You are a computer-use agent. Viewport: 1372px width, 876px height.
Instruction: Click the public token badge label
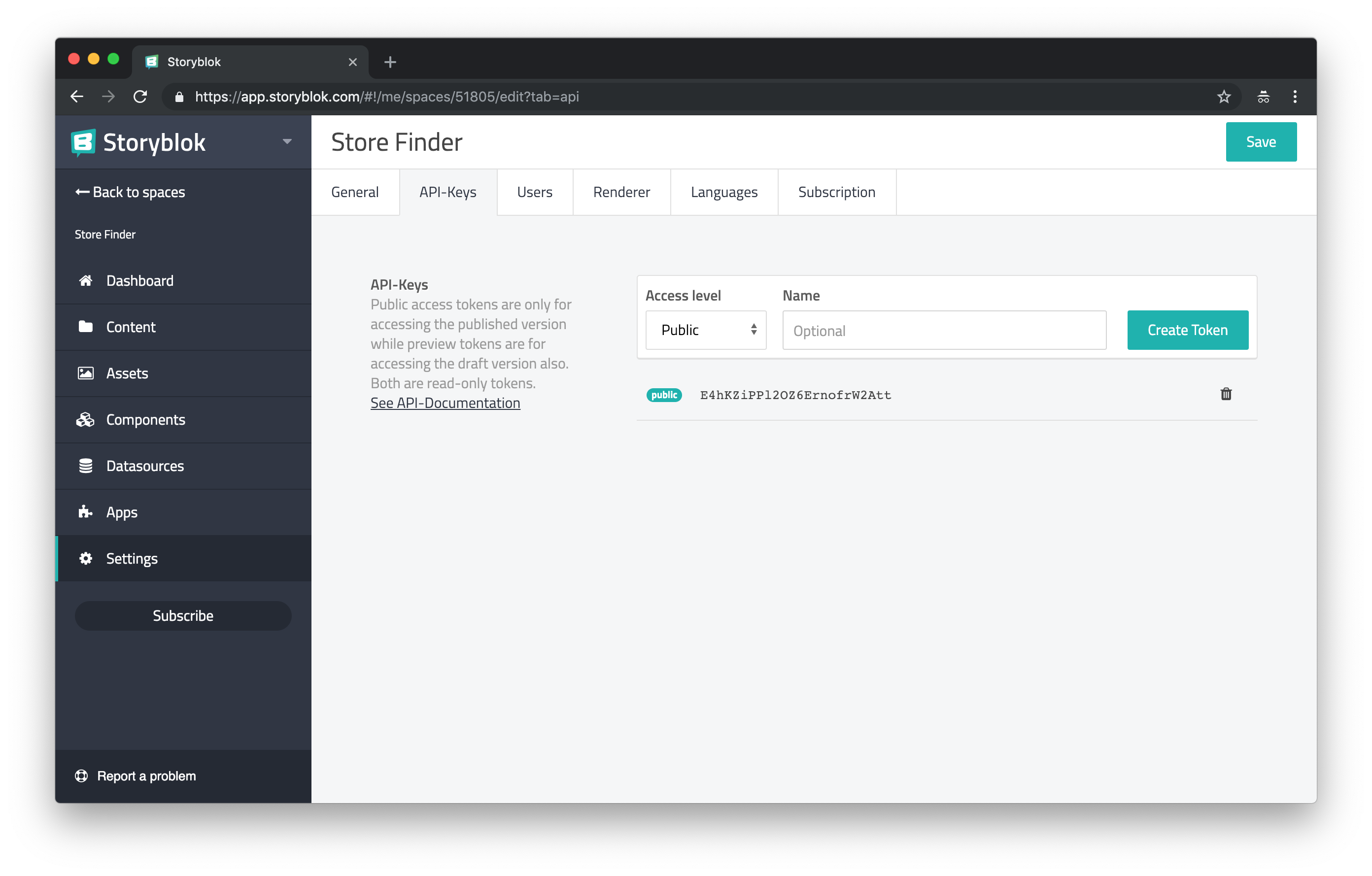click(x=662, y=394)
